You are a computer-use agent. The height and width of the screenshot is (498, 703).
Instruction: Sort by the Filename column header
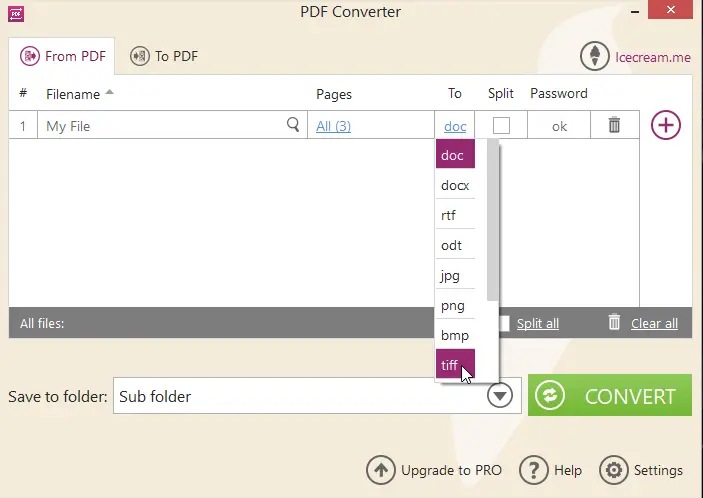click(x=73, y=94)
